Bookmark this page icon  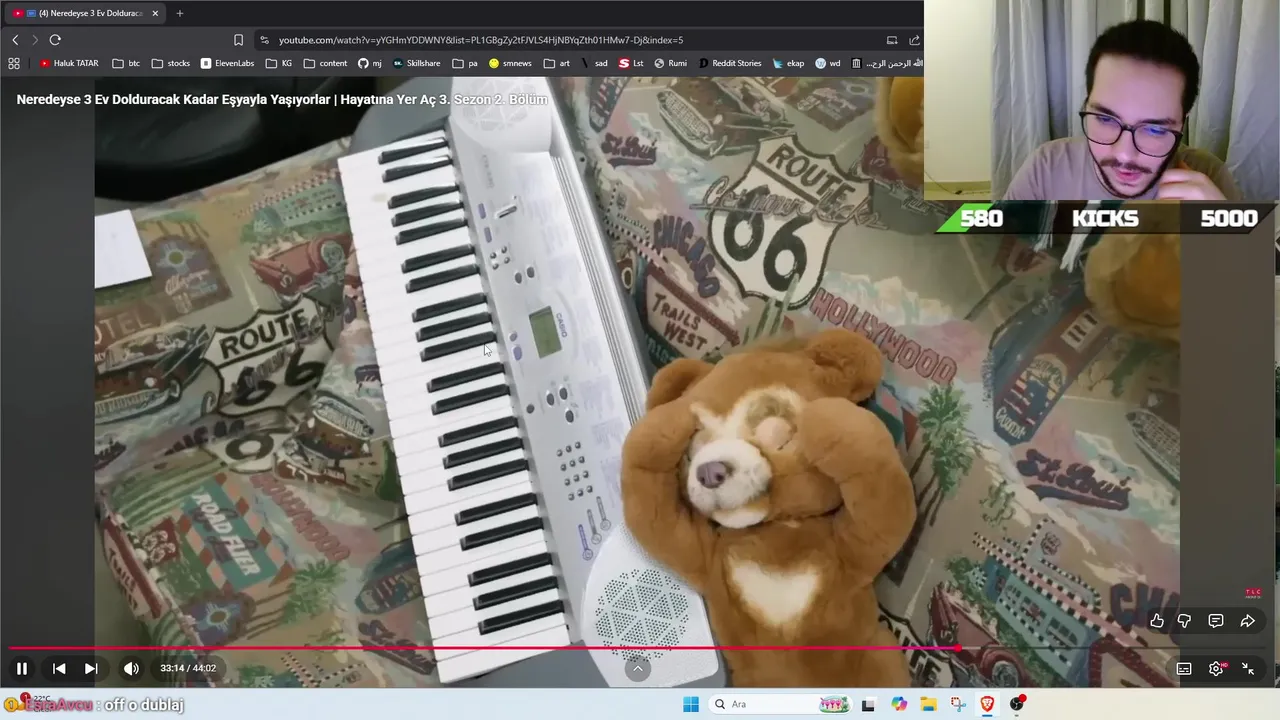[238, 40]
